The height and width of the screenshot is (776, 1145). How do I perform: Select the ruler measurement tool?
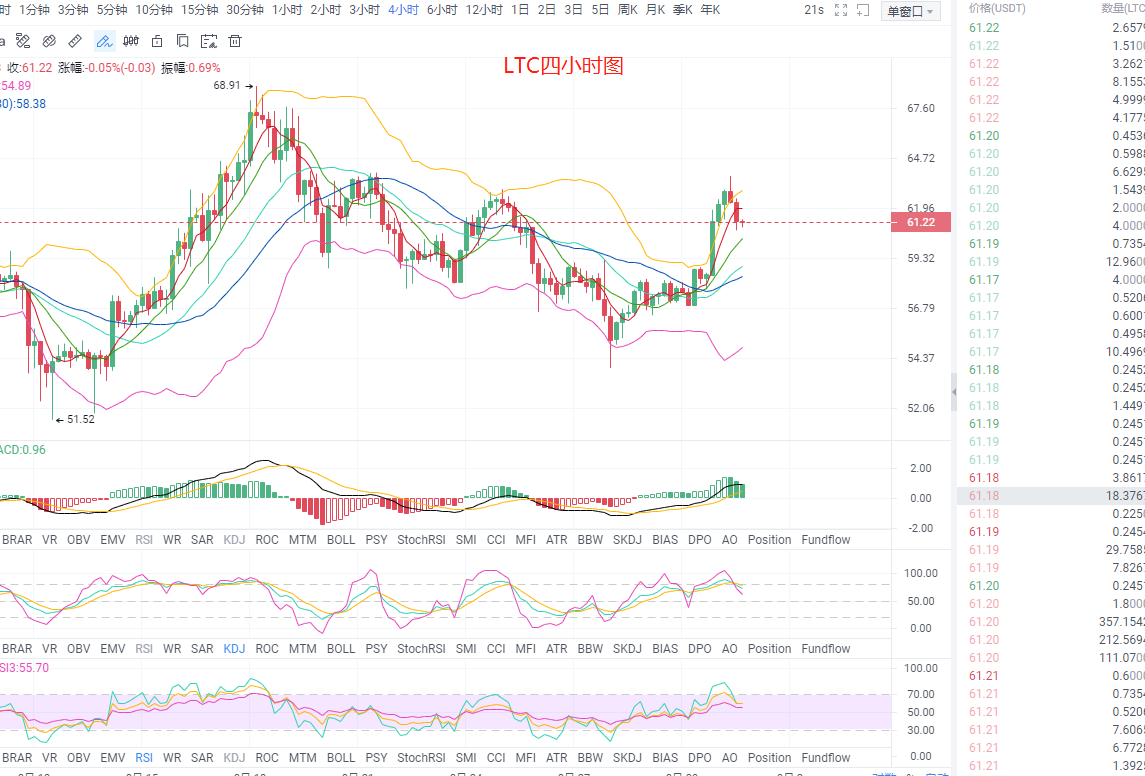click(75, 41)
